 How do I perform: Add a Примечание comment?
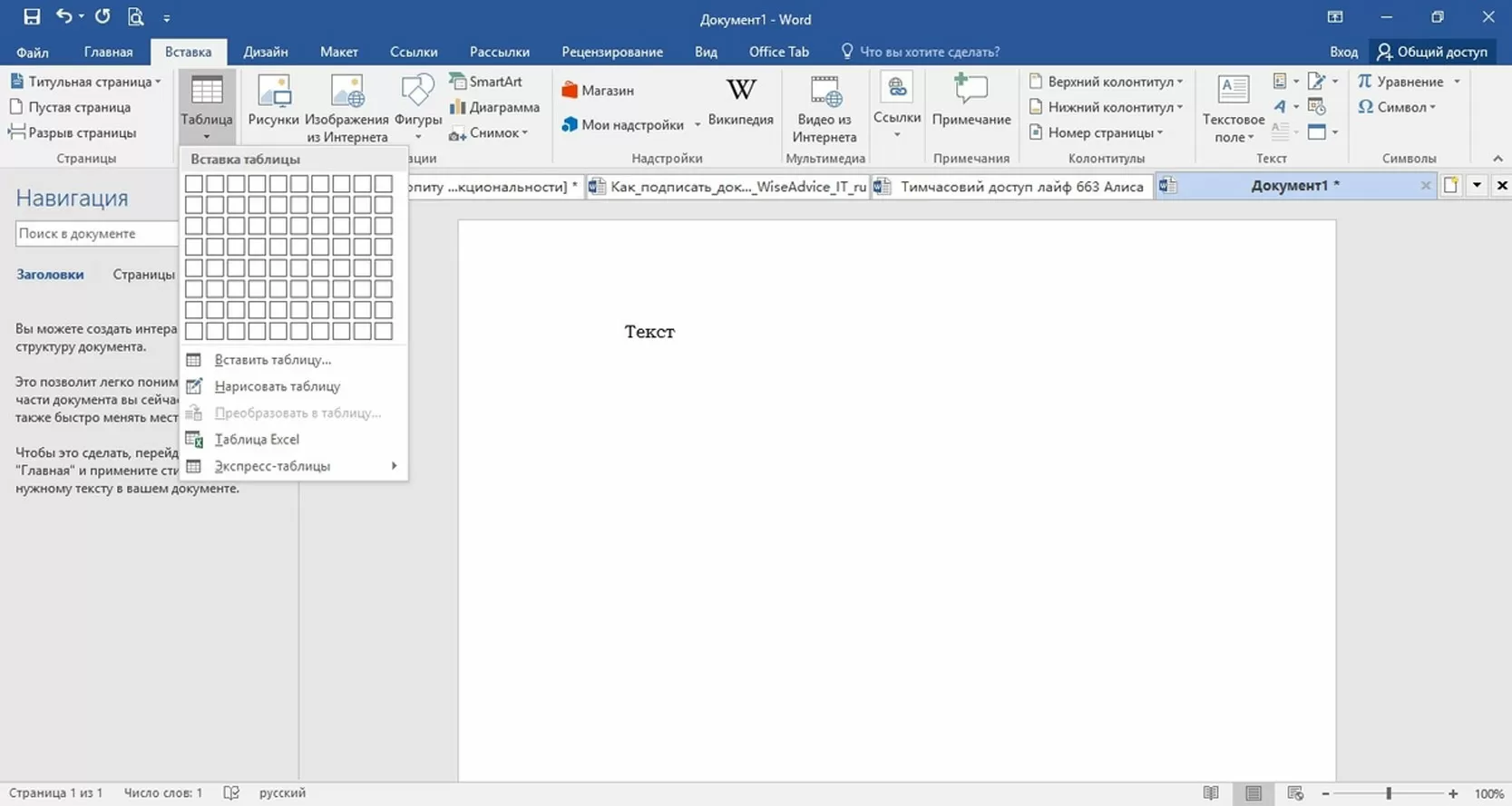(971, 102)
